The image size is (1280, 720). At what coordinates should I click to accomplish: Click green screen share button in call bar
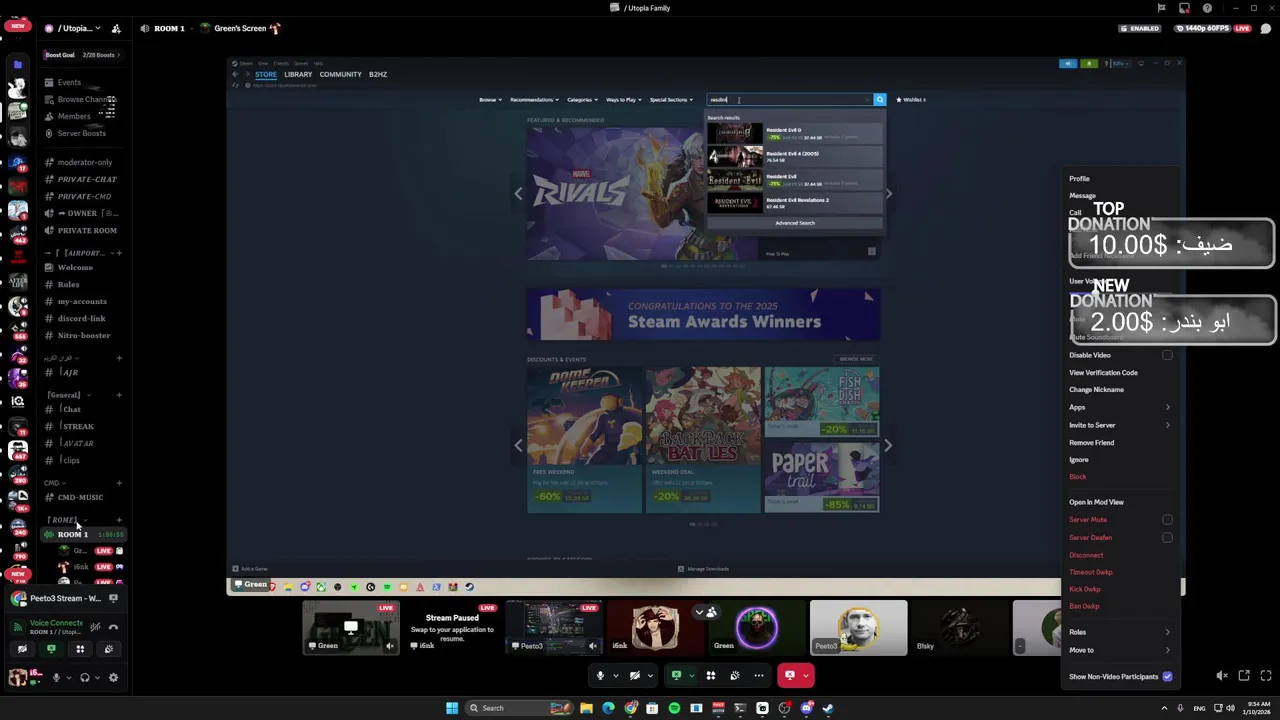click(676, 675)
